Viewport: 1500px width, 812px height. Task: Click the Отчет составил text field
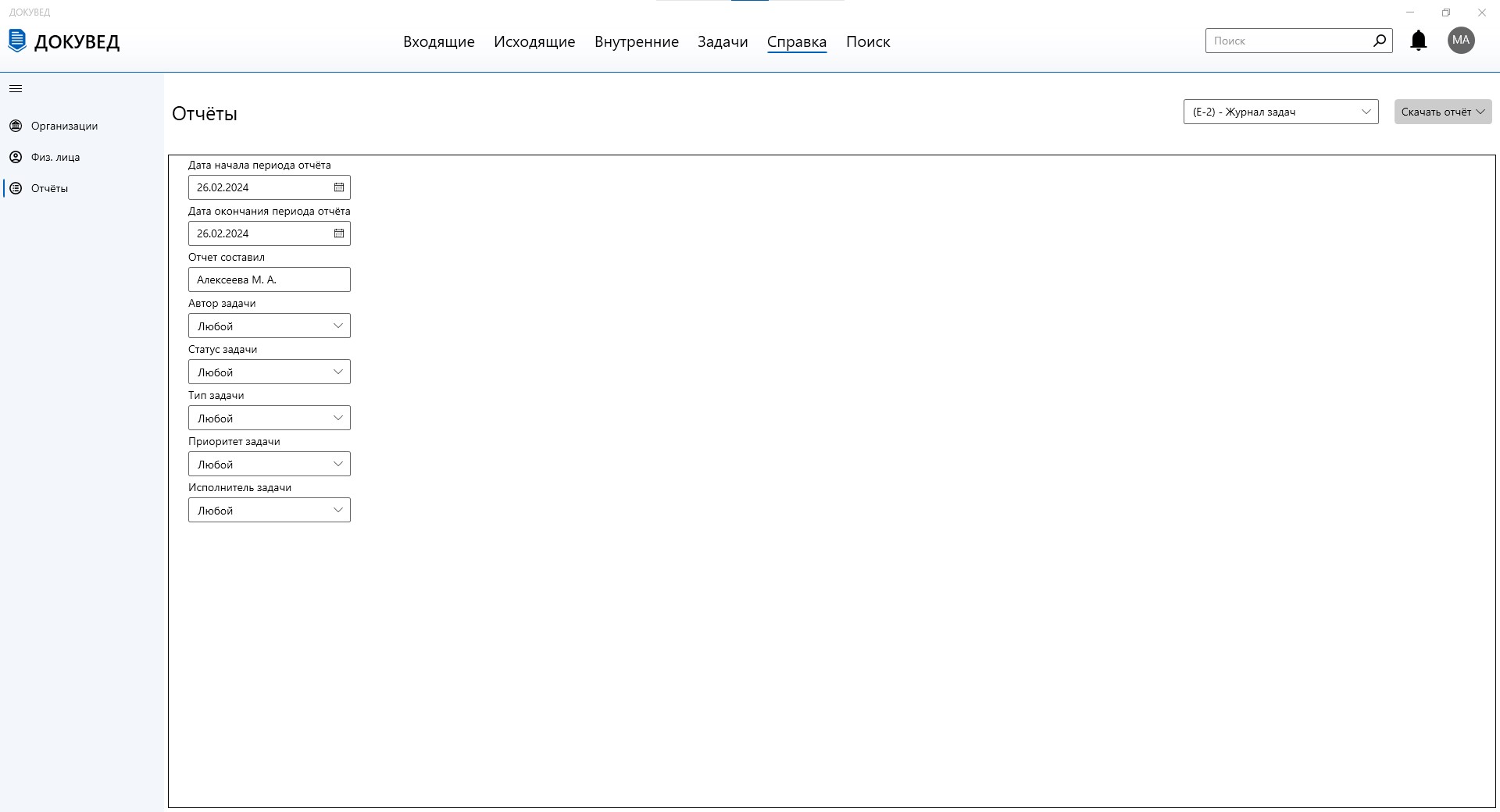click(x=270, y=280)
